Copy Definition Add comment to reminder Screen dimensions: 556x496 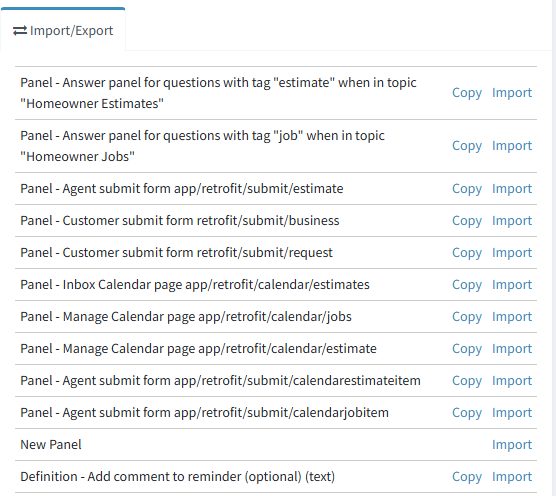(467, 477)
